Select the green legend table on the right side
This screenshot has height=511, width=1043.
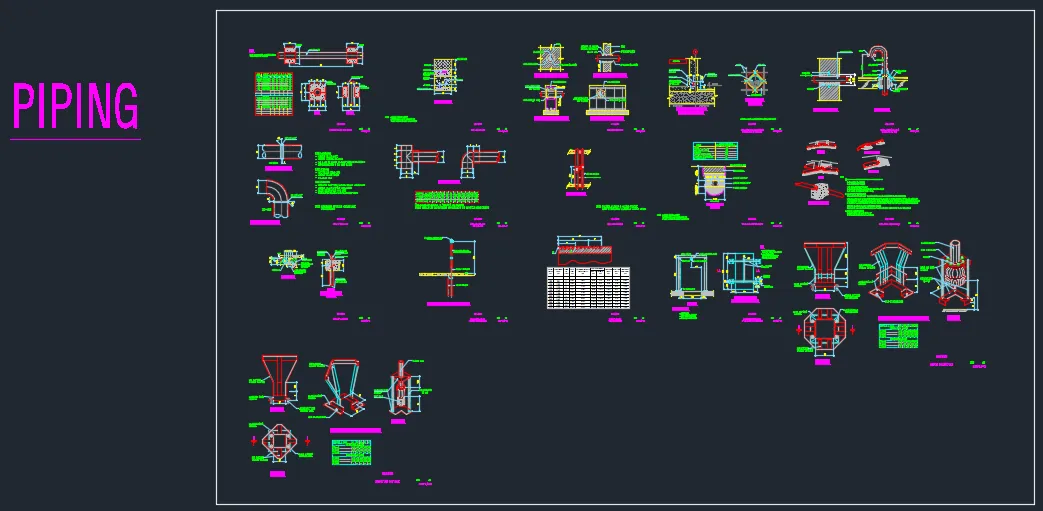pyautogui.click(x=898, y=336)
